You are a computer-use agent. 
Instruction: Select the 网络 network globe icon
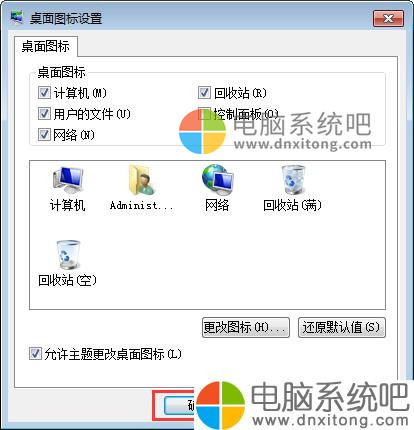point(218,180)
